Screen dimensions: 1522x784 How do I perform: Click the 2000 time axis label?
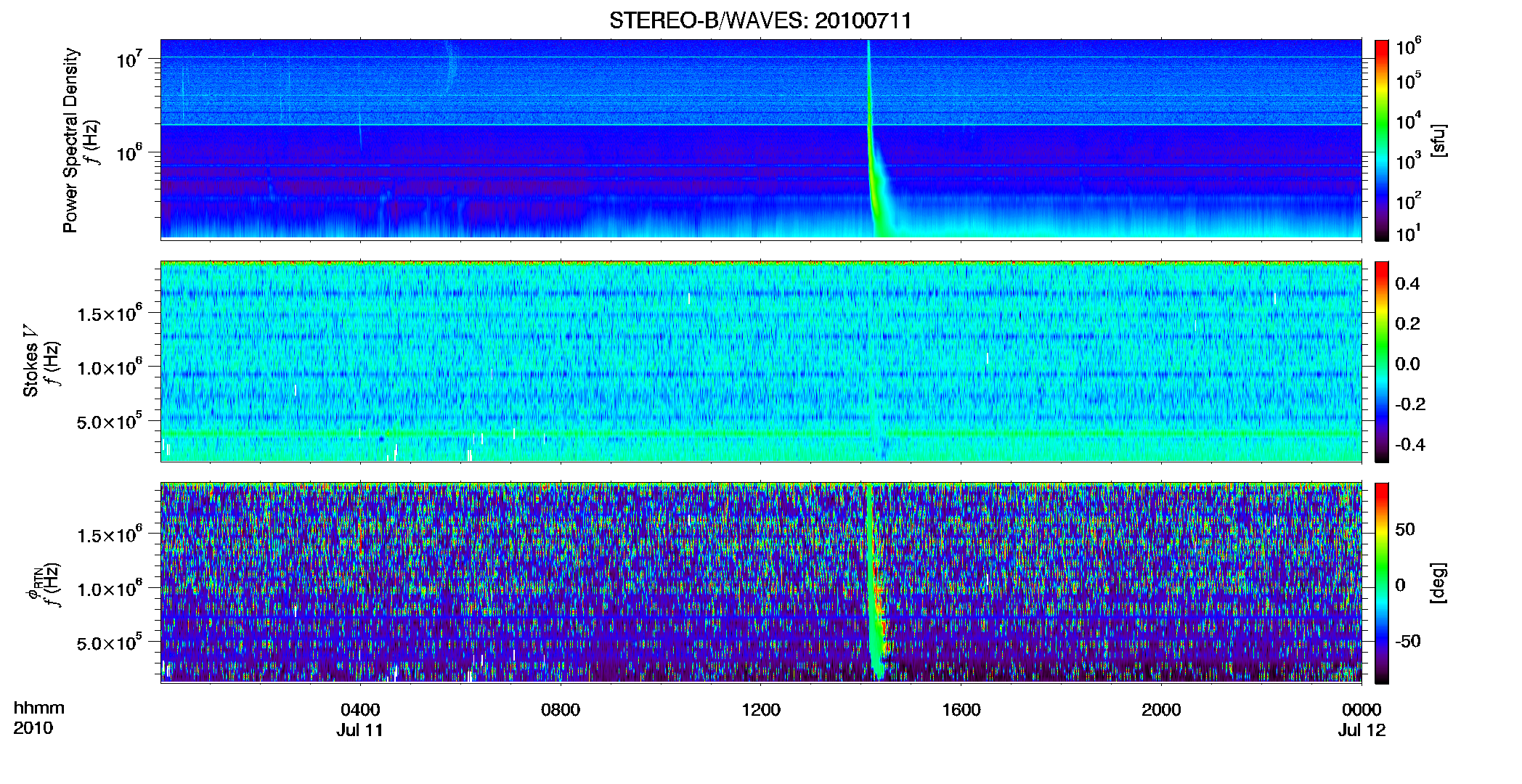point(1161,709)
